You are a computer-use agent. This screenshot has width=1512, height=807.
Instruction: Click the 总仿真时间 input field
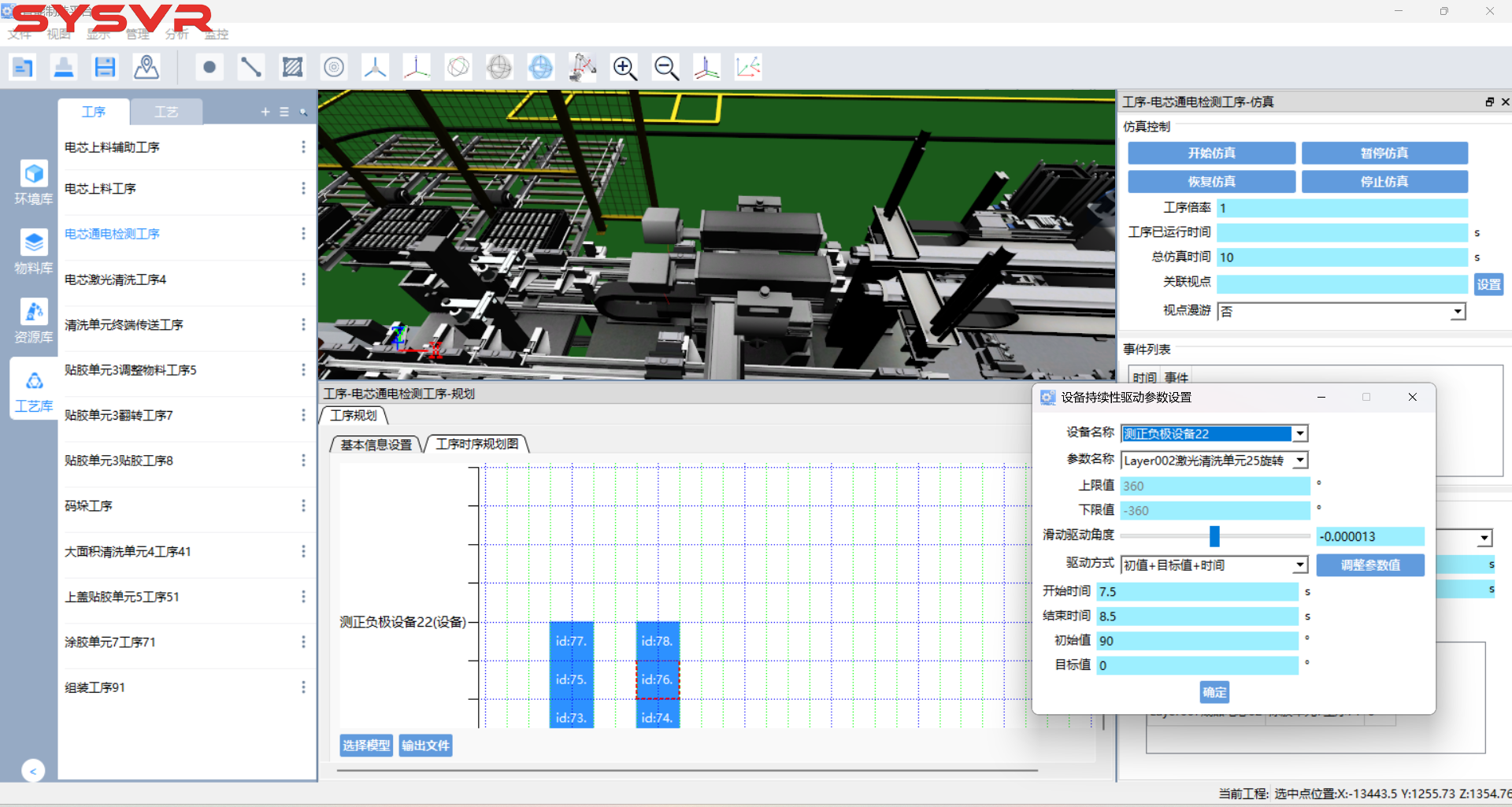(x=1342, y=257)
